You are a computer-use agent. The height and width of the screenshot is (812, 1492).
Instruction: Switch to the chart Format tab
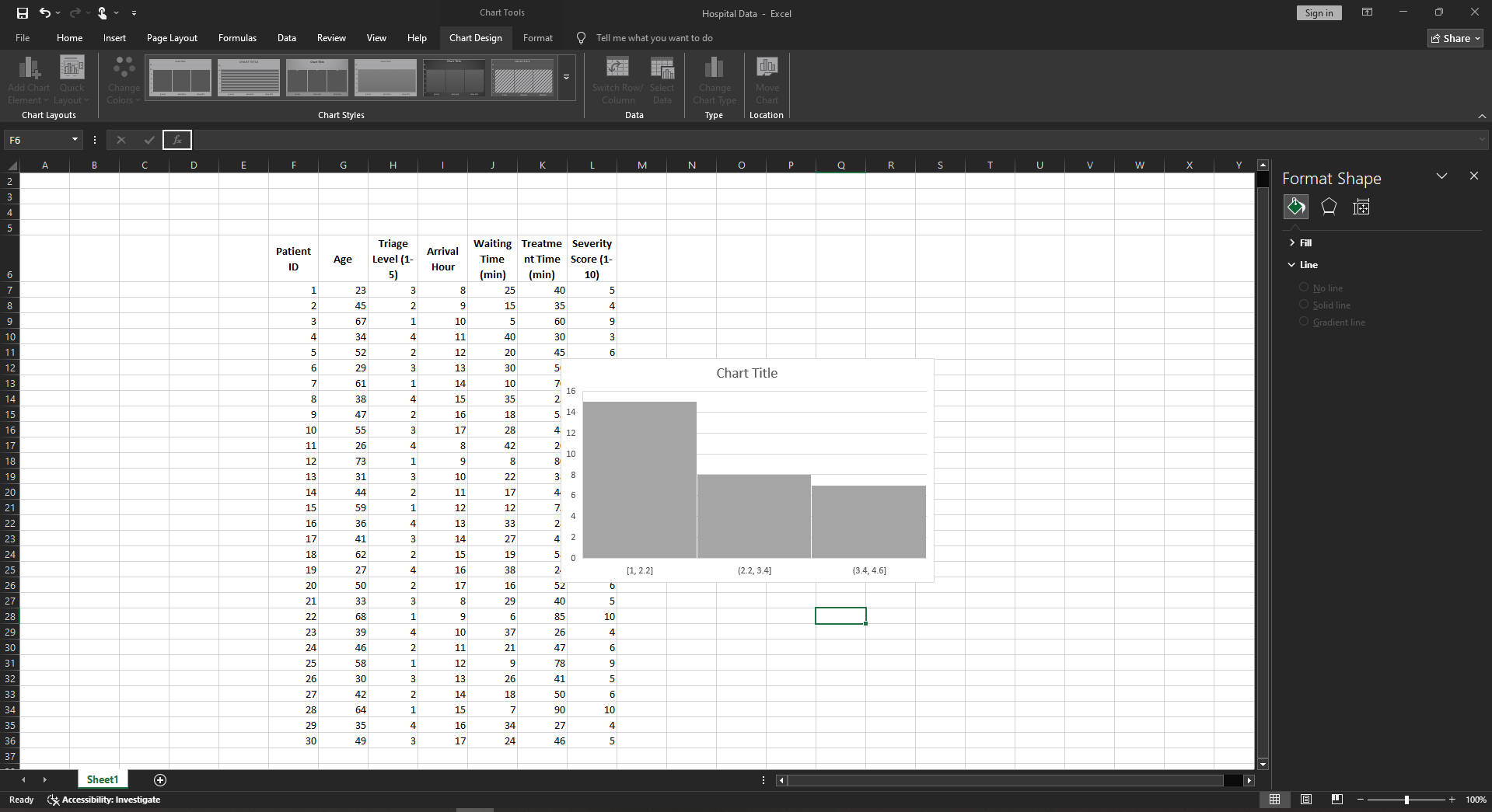tap(538, 37)
